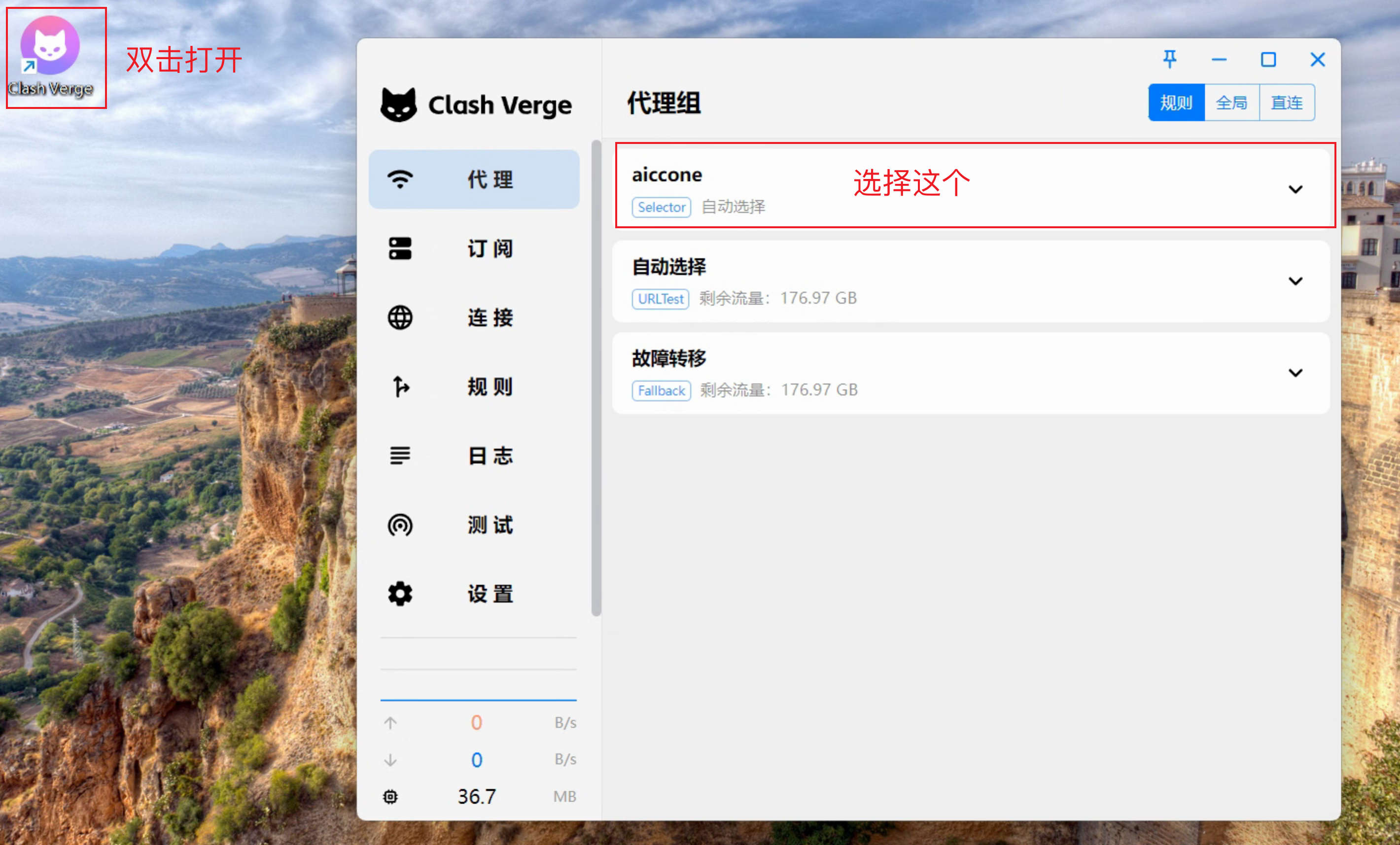Expand the 故障转移 proxy group

tap(1296, 373)
